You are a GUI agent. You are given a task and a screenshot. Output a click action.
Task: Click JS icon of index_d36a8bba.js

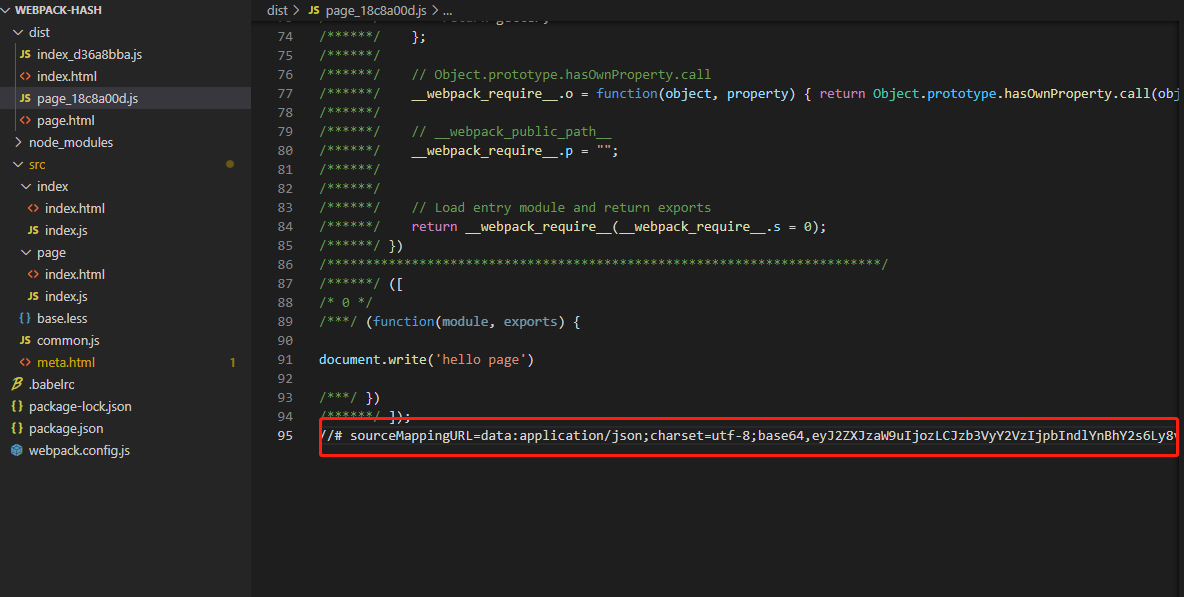click(25, 54)
